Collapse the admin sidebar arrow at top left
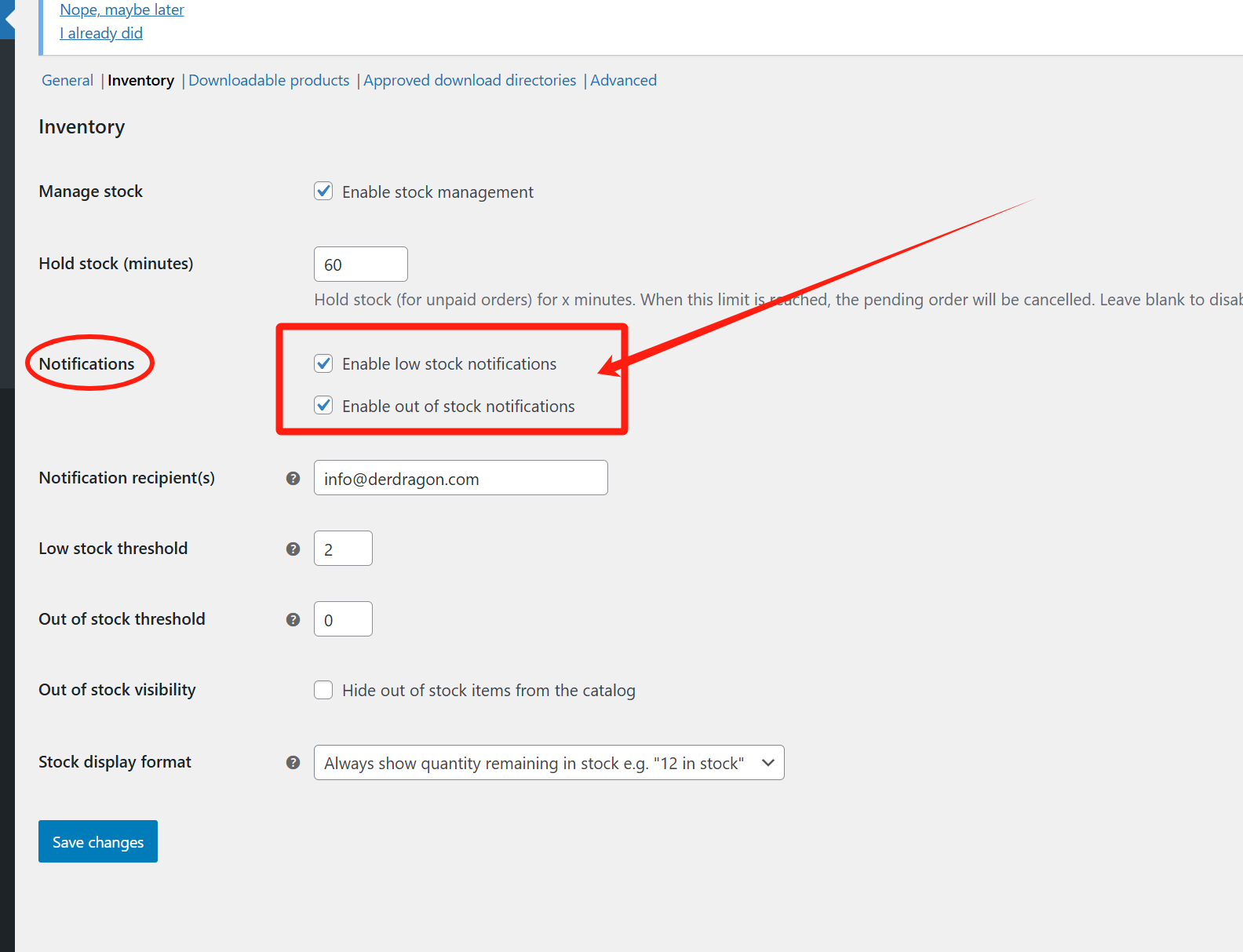 8,19
